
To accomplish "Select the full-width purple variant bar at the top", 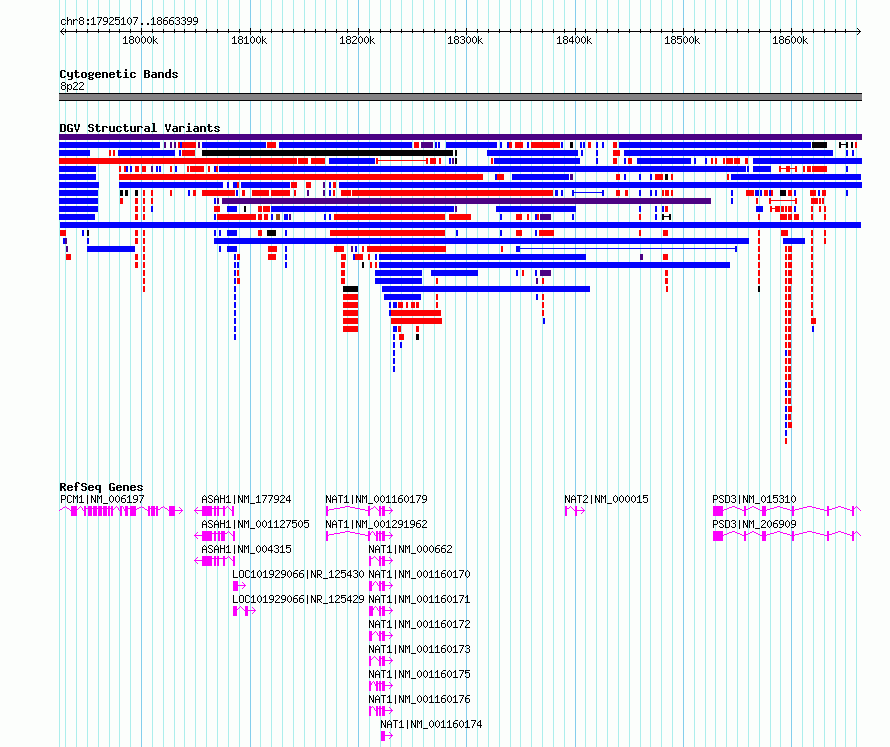I will pos(460,137).
